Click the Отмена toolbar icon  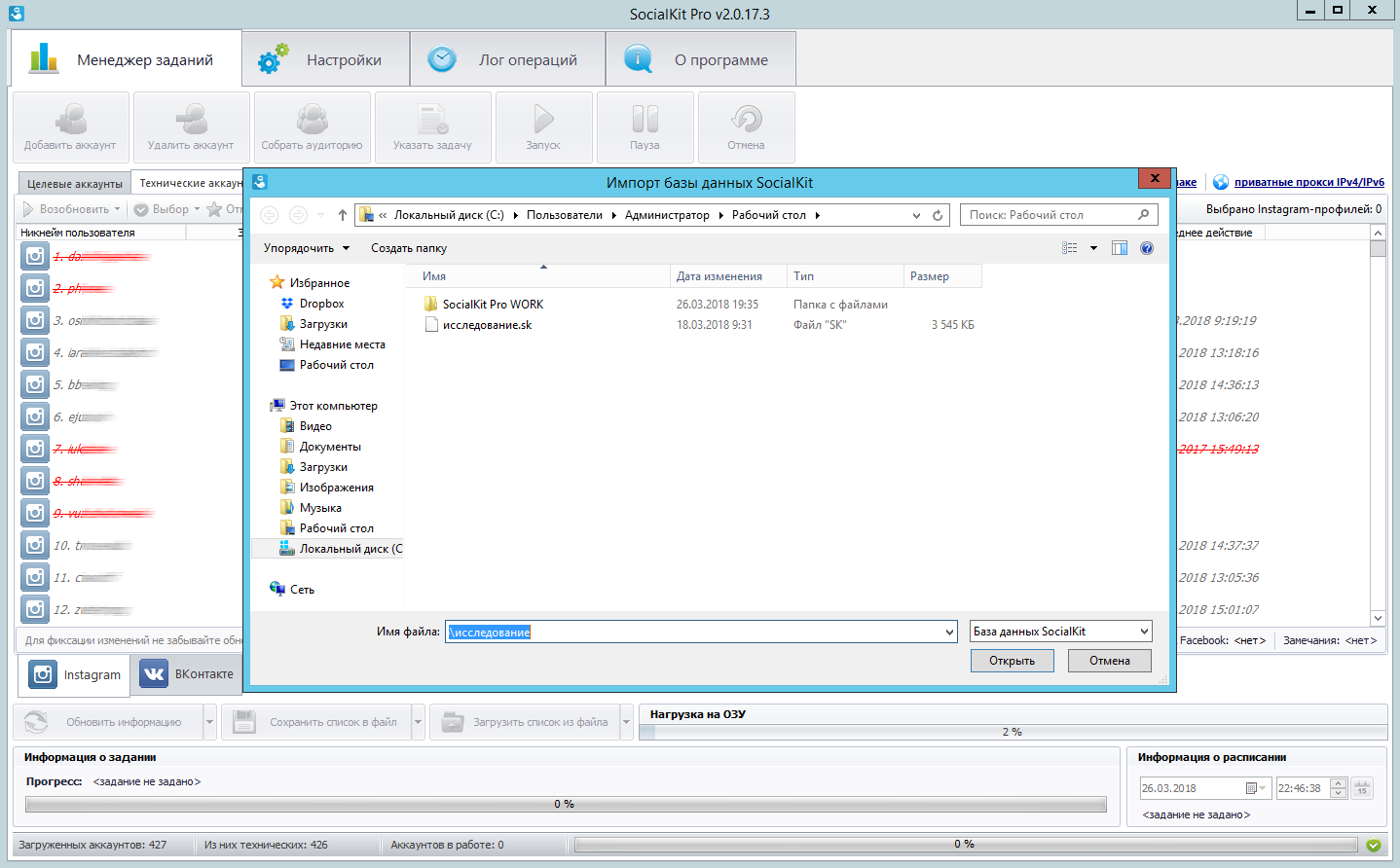(x=746, y=127)
